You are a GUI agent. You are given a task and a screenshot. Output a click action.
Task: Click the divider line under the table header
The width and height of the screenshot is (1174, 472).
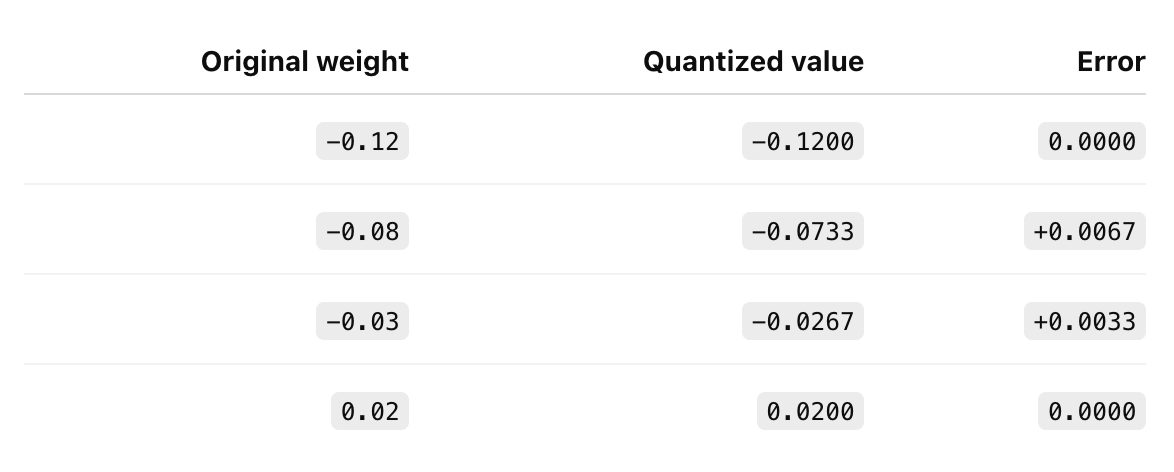tap(585, 94)
